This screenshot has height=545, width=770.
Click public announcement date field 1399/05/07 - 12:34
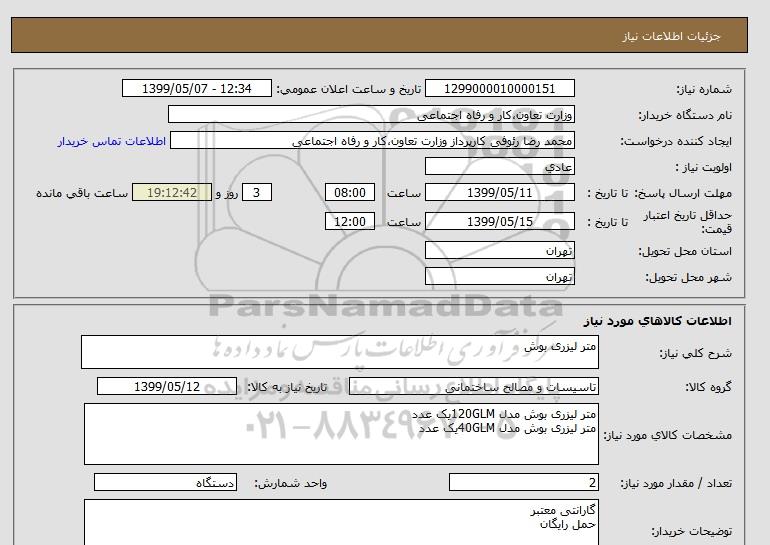[x=196, y=88]
